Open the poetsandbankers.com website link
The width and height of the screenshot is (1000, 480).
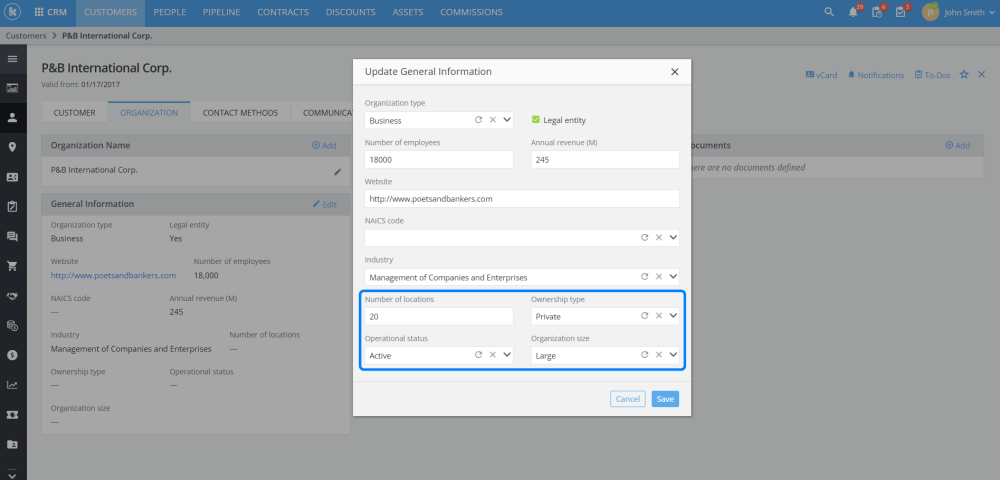[114, 275]
